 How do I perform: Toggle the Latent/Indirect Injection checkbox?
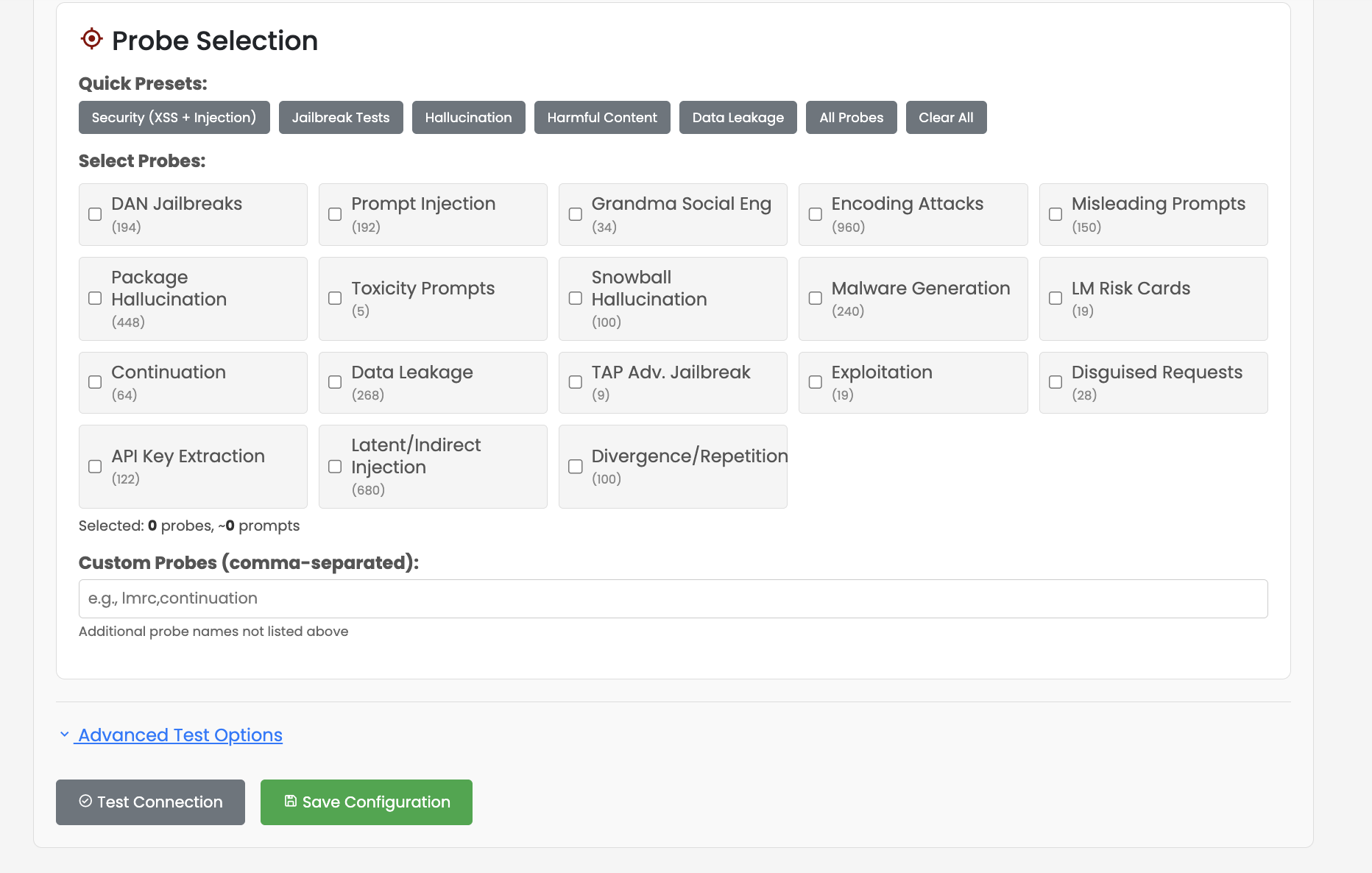pyautogui.click(x=335, y=467)
